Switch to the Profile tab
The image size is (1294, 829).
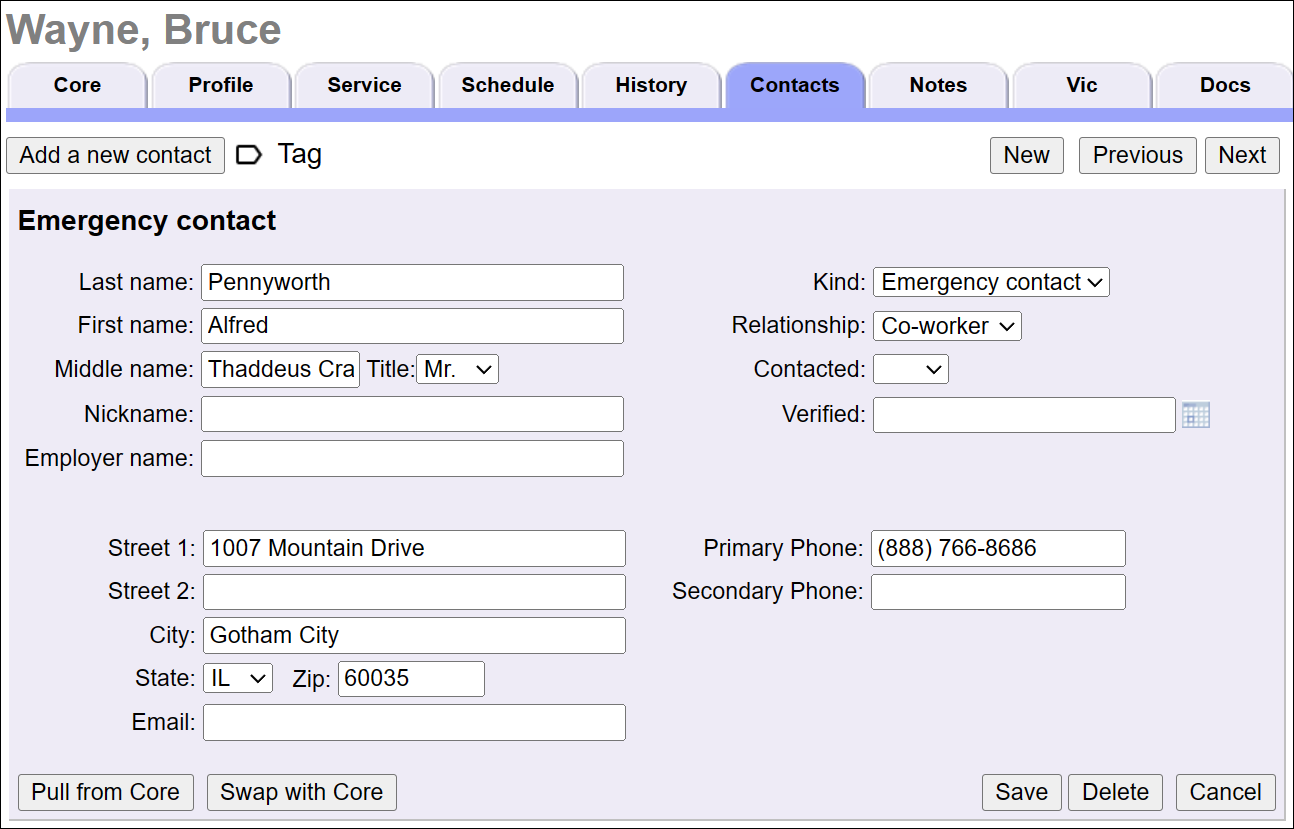220,85
